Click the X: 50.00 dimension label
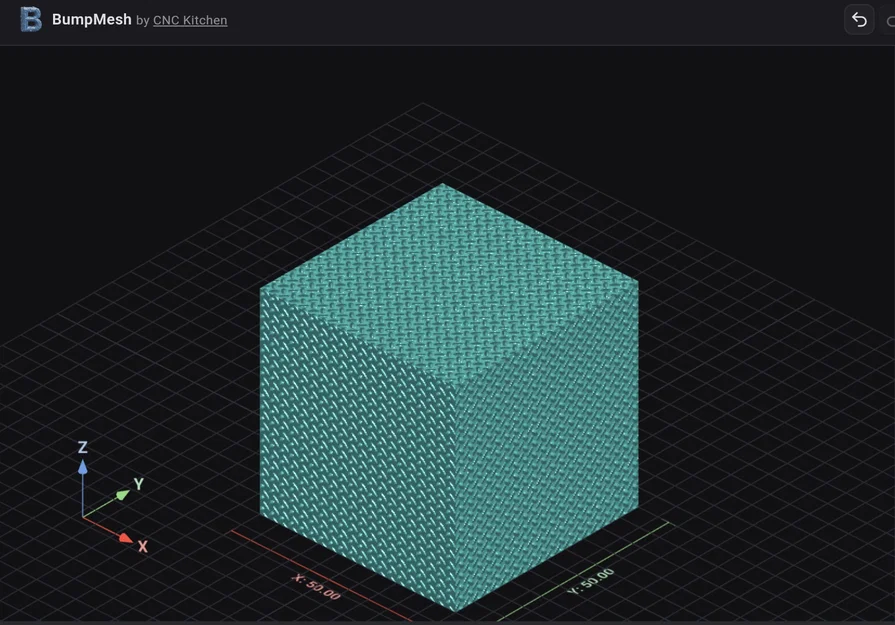895x625 pixels. point(316,587)
